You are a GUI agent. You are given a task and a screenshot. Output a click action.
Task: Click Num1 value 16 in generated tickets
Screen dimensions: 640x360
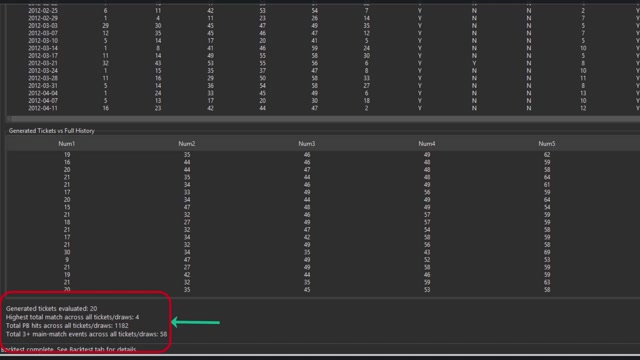pos(67,162)
